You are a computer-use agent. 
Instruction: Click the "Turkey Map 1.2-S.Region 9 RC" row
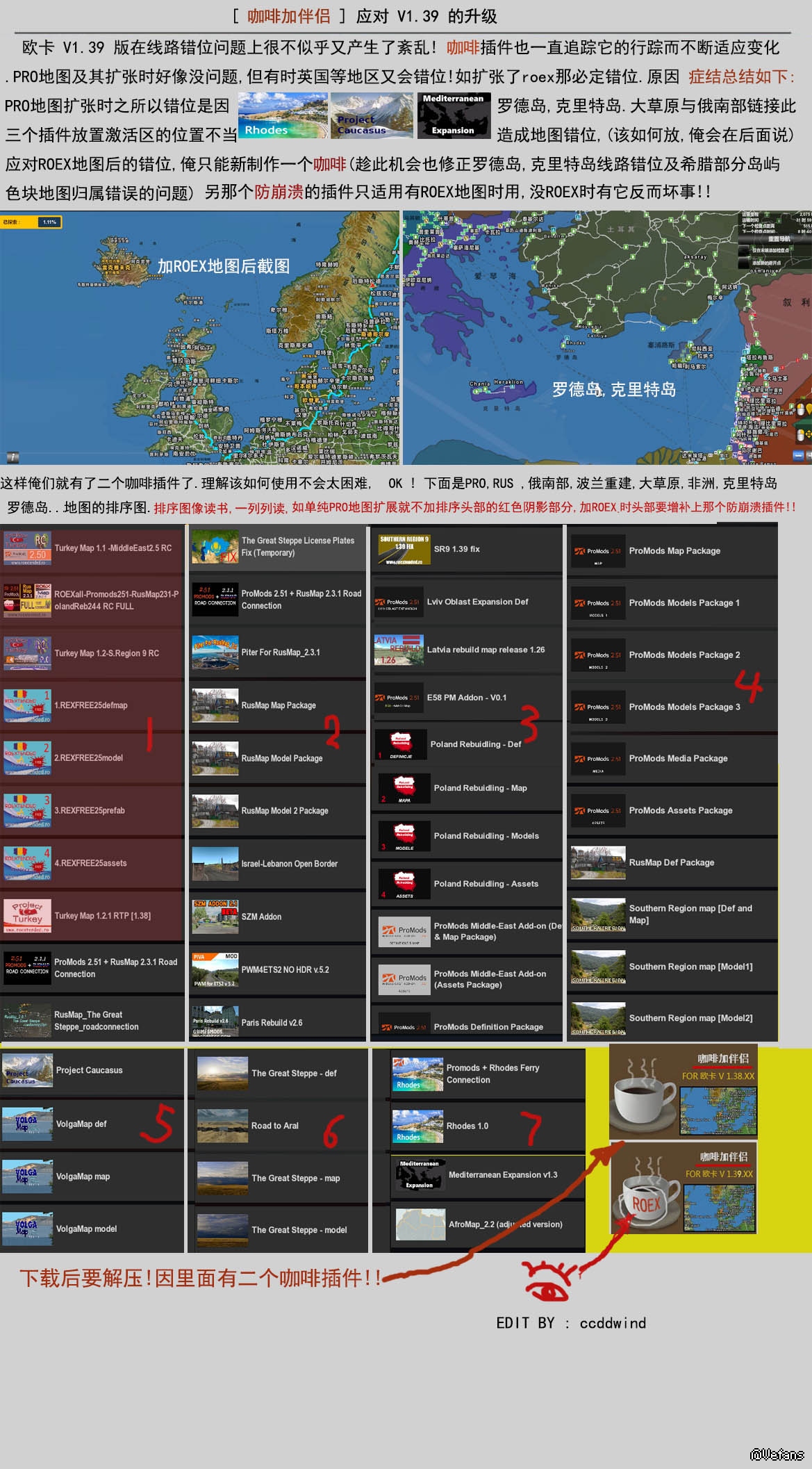pyautogui.click(x=92, y=653)
